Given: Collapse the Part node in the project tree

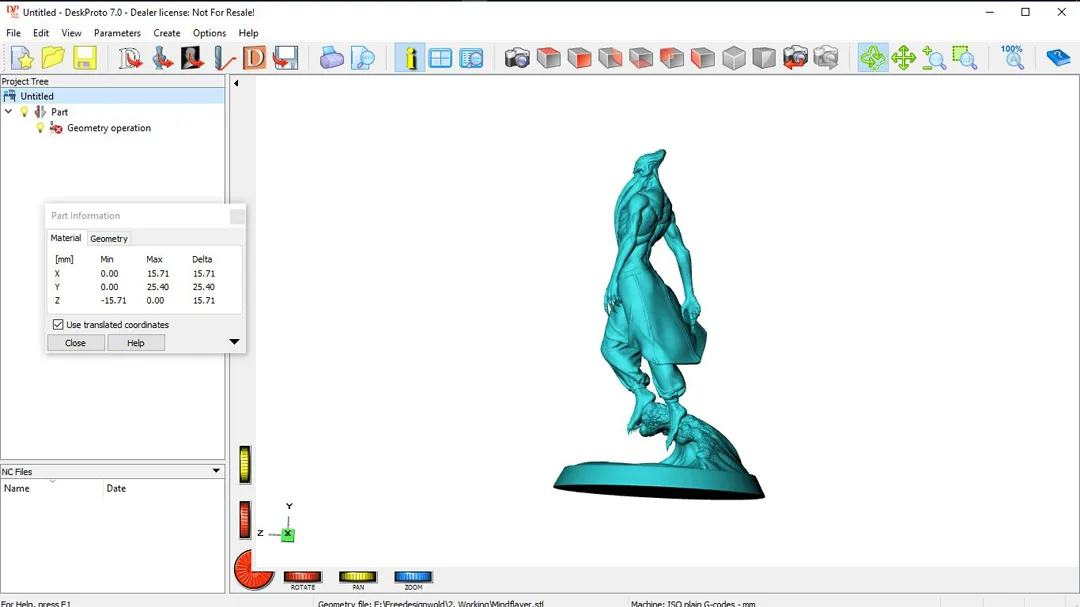Looking at the screenshot, I should (x=8, y=112).
